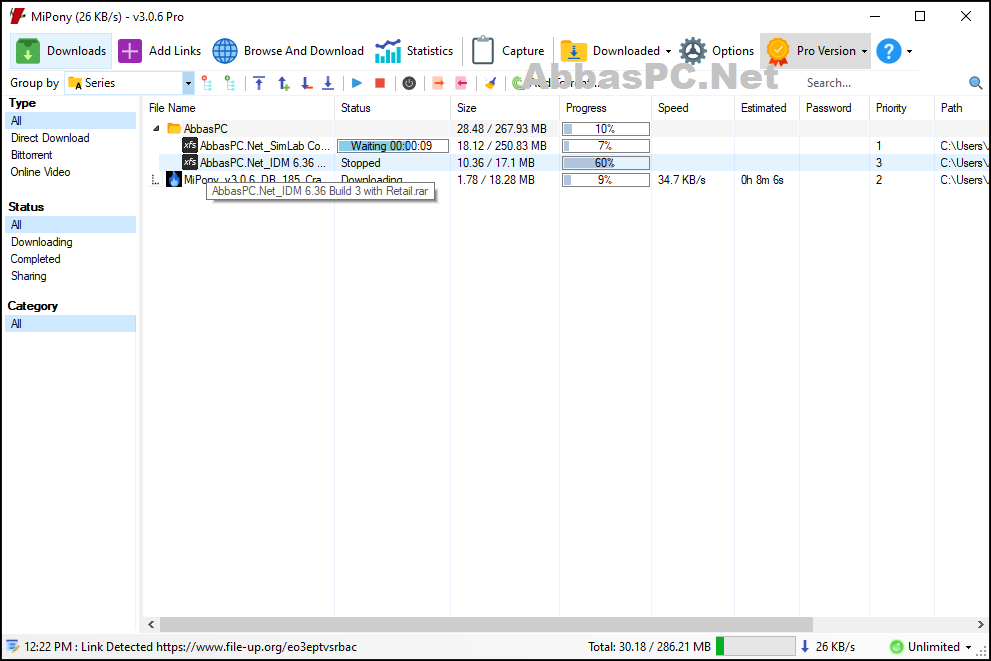This screenshot has width=991, height=661.
Task: Click the MiPony download blue flame icon
Action: (x=174, y=179)
